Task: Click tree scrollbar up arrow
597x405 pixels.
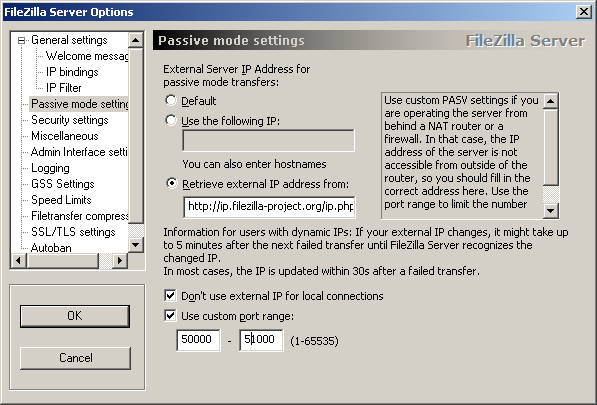Action: [136, 40]
